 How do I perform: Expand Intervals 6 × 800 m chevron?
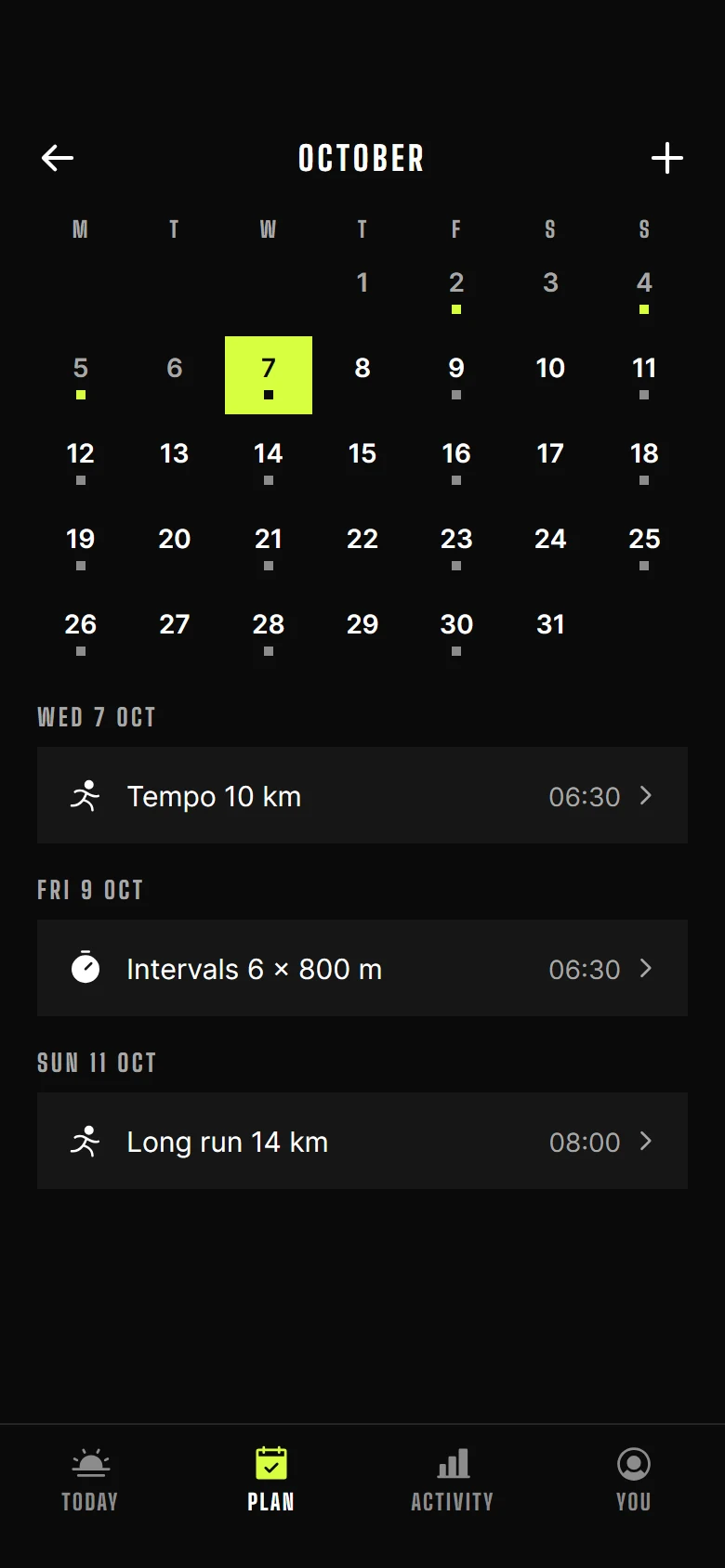click(x=646, y=968)
